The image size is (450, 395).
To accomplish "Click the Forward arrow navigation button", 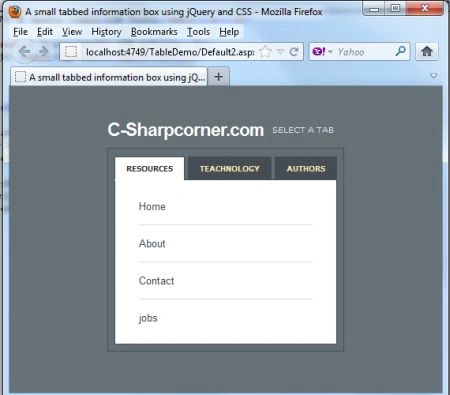I will 43,51.
